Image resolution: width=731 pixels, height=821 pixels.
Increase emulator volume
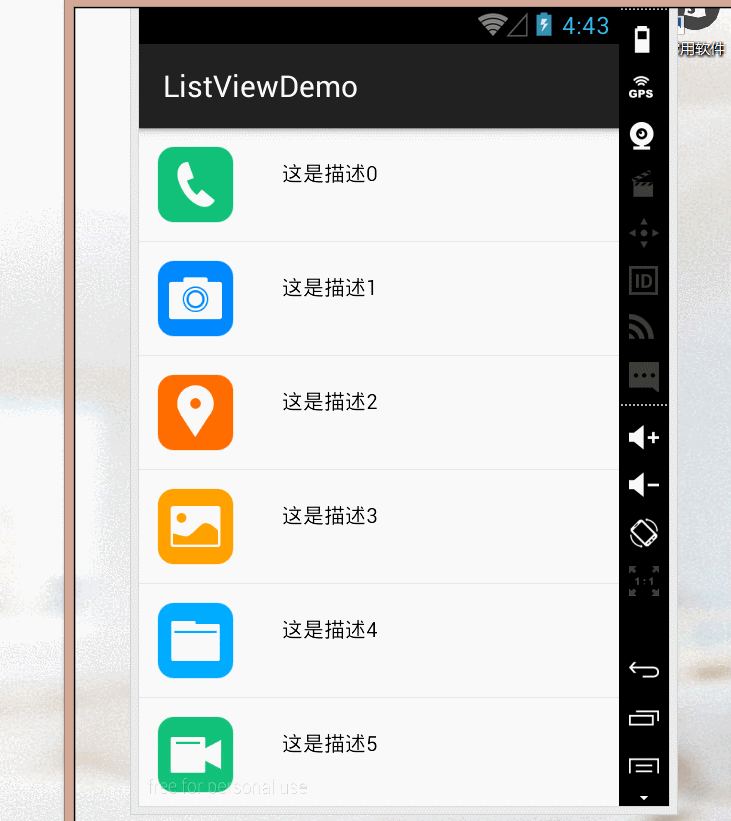click(x=644, y=437)
